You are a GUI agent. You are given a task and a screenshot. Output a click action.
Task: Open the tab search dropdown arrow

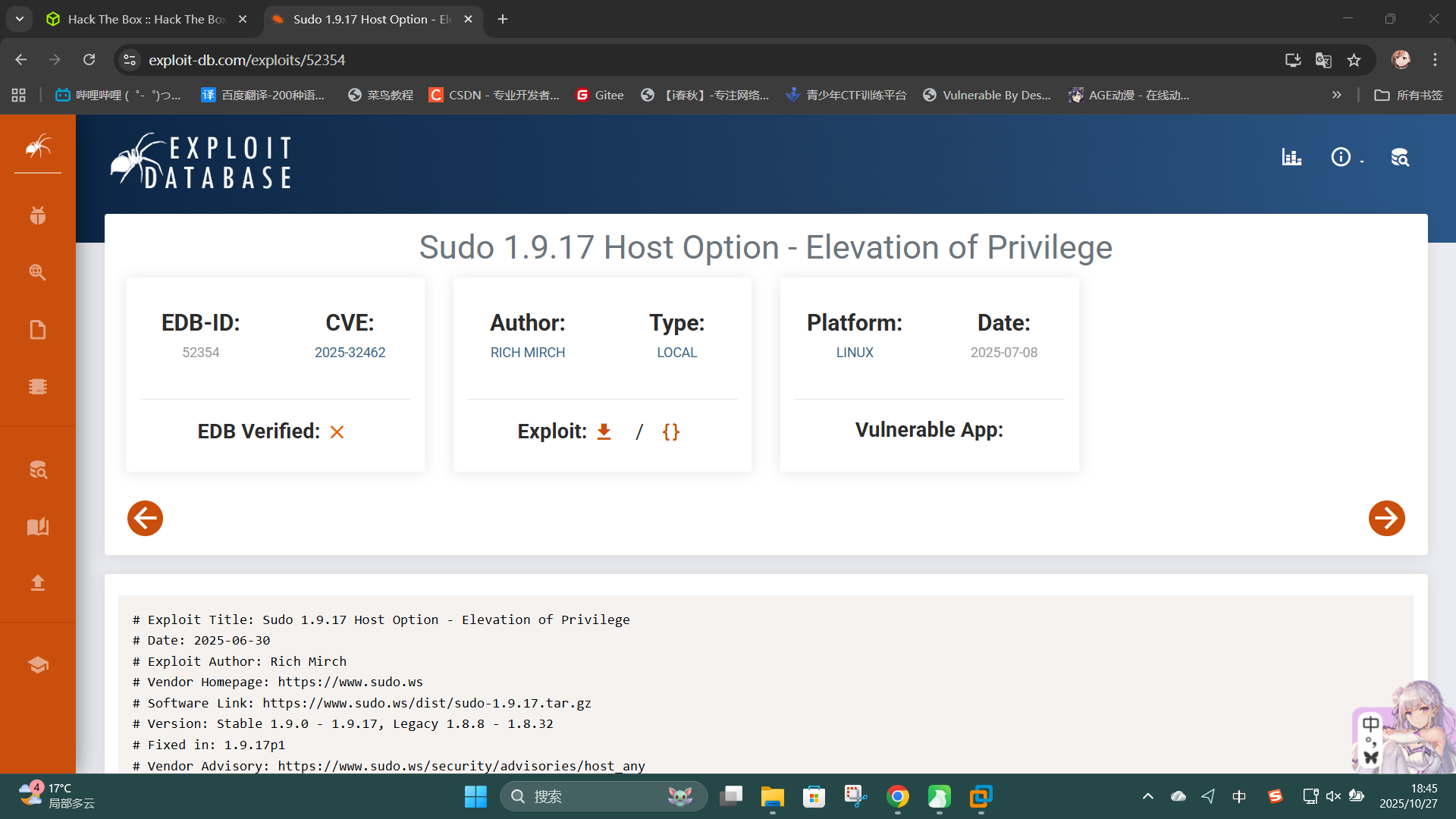[x=20, y=19]
